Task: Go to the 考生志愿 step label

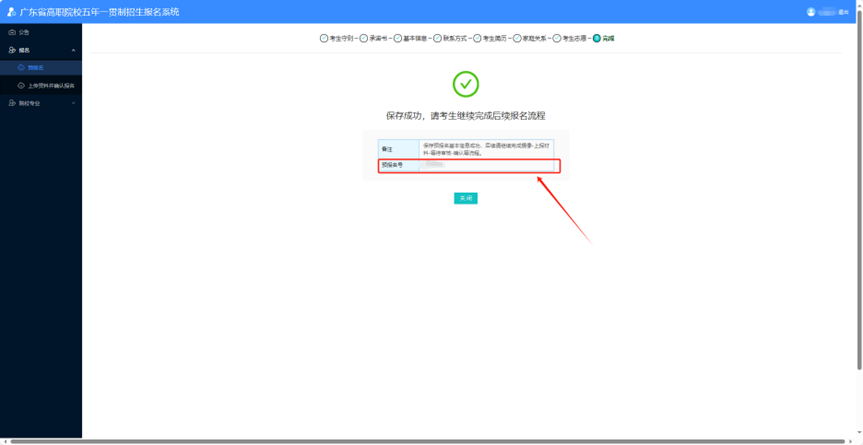Action: (573, 38)
